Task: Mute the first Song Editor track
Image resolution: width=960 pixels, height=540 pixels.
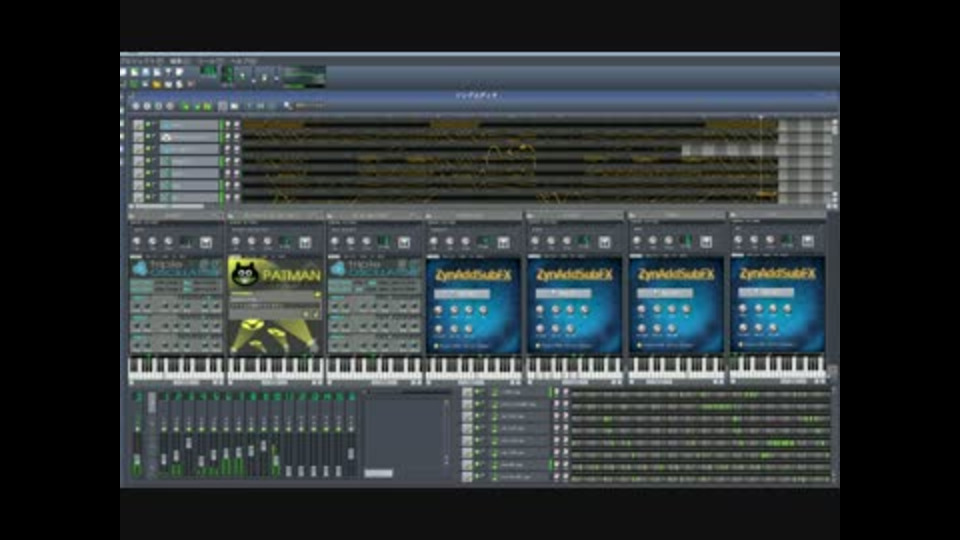Action: 148,124
